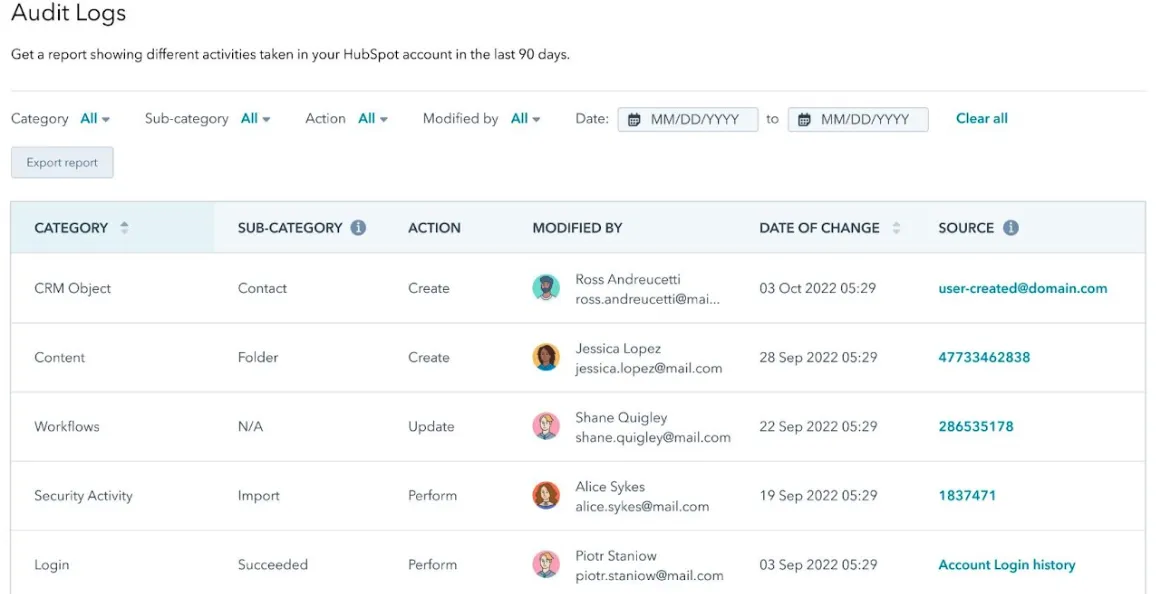
Task: Click the Clear all link
Action: [x=981, y=119]
